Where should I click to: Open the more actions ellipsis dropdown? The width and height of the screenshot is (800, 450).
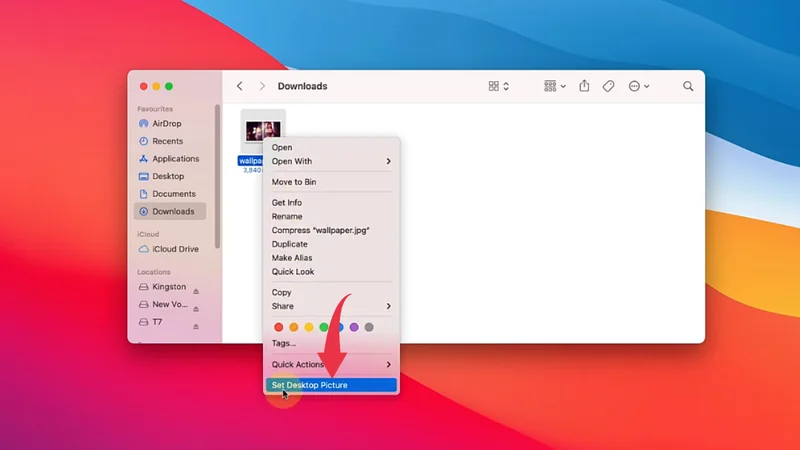point(638,87)
